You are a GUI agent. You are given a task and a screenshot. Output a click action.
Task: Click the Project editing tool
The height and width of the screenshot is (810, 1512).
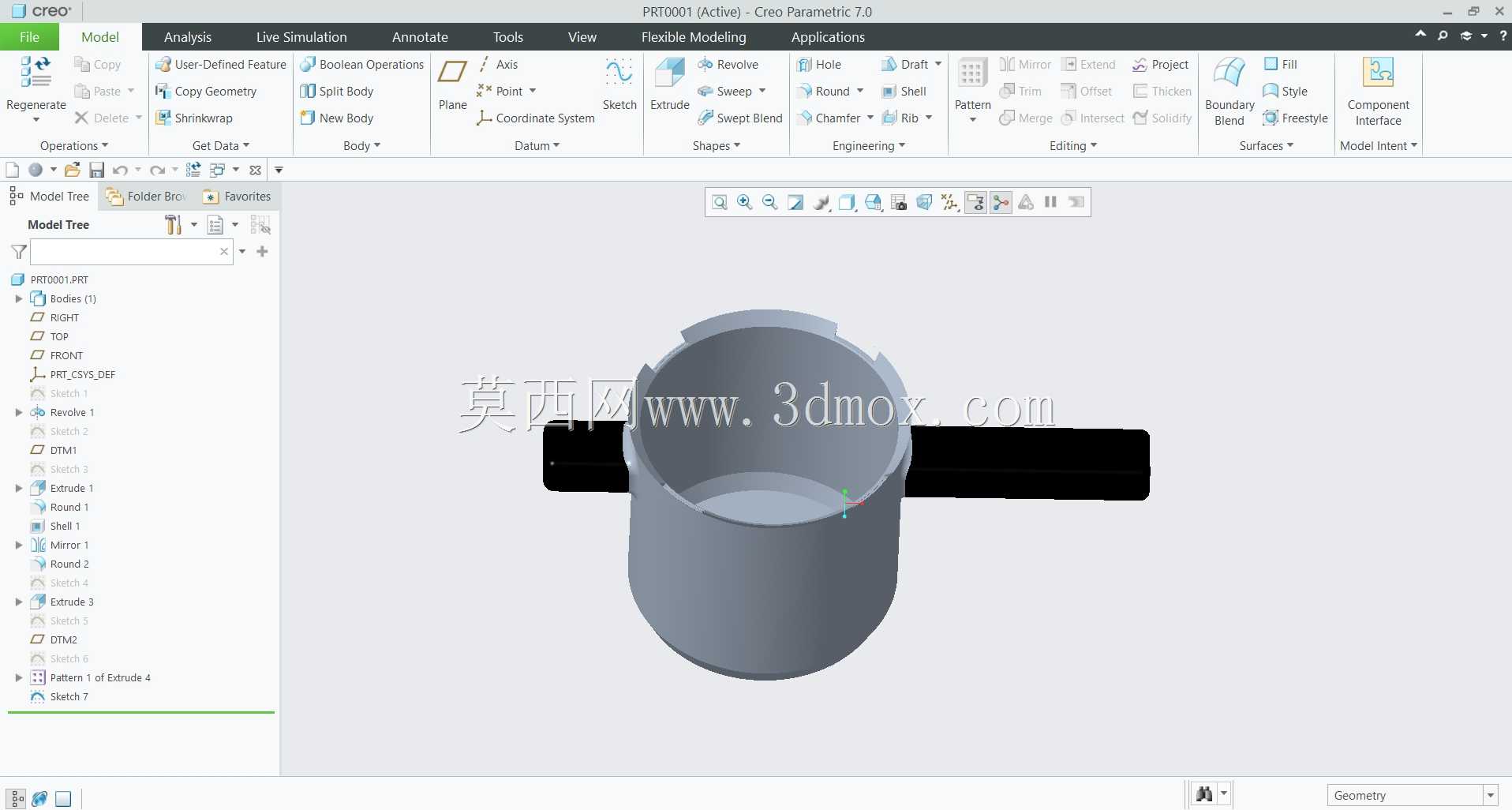[x=1160, y=65]
